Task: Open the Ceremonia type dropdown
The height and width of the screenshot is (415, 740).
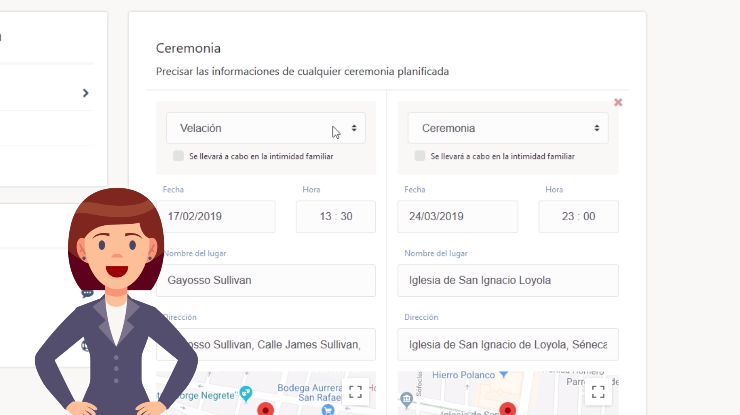Action: coord(508,128)
